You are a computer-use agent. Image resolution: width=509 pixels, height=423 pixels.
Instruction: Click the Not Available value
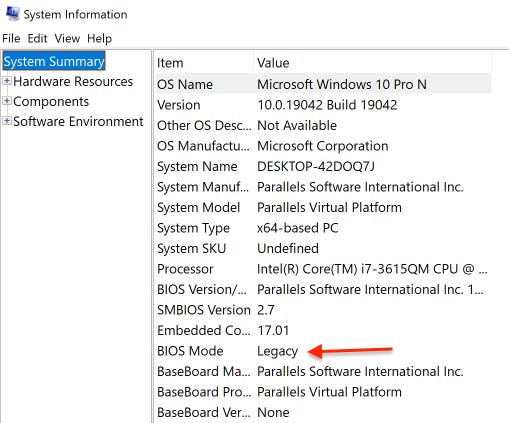pos(297,125)
